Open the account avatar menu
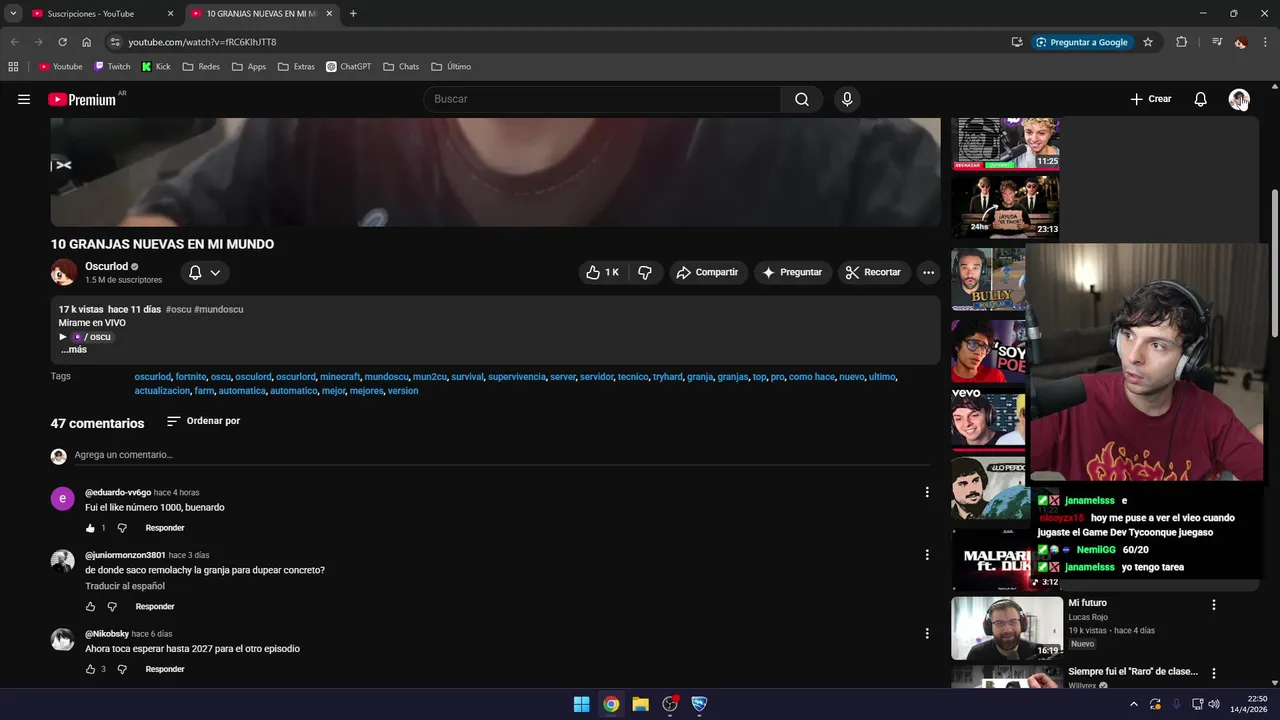The height and width of the screenshot is (720, 1280). [1239, 99]
